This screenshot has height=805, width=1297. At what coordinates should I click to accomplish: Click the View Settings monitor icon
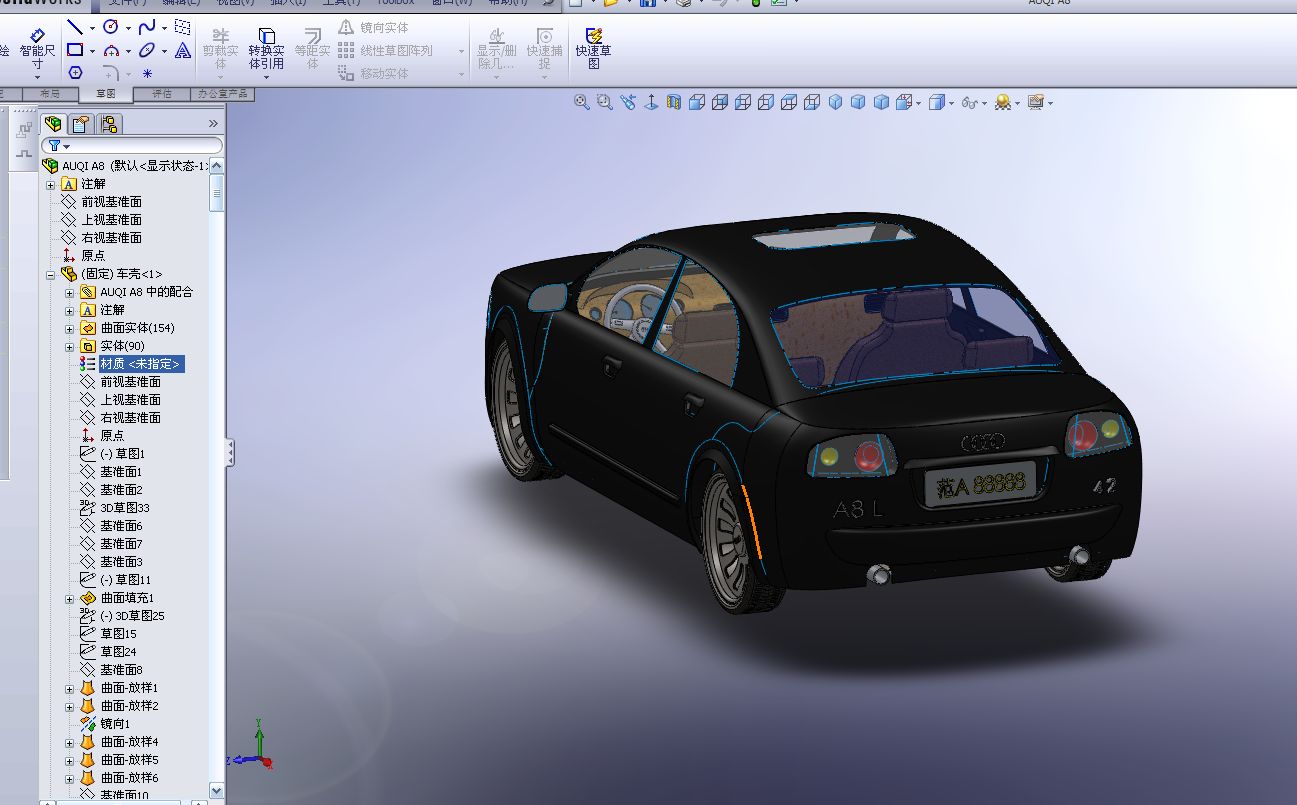(x=1035, y=102)
